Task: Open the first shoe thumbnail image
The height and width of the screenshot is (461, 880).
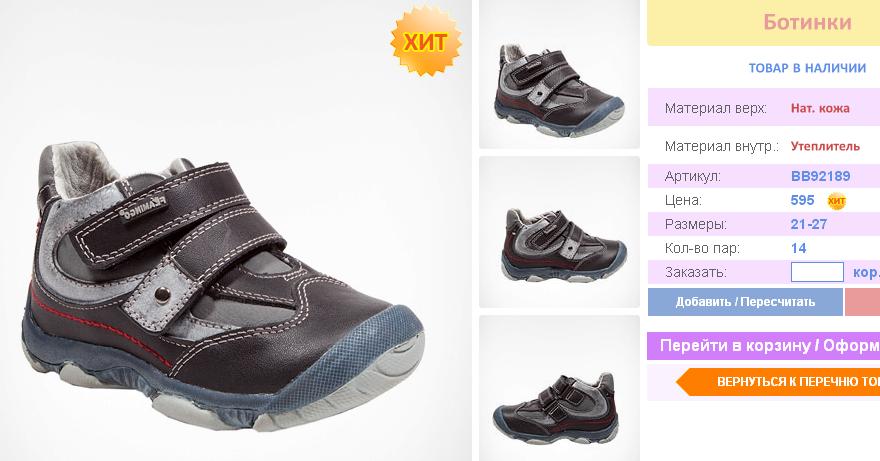Action: click(x=560, y=74)
